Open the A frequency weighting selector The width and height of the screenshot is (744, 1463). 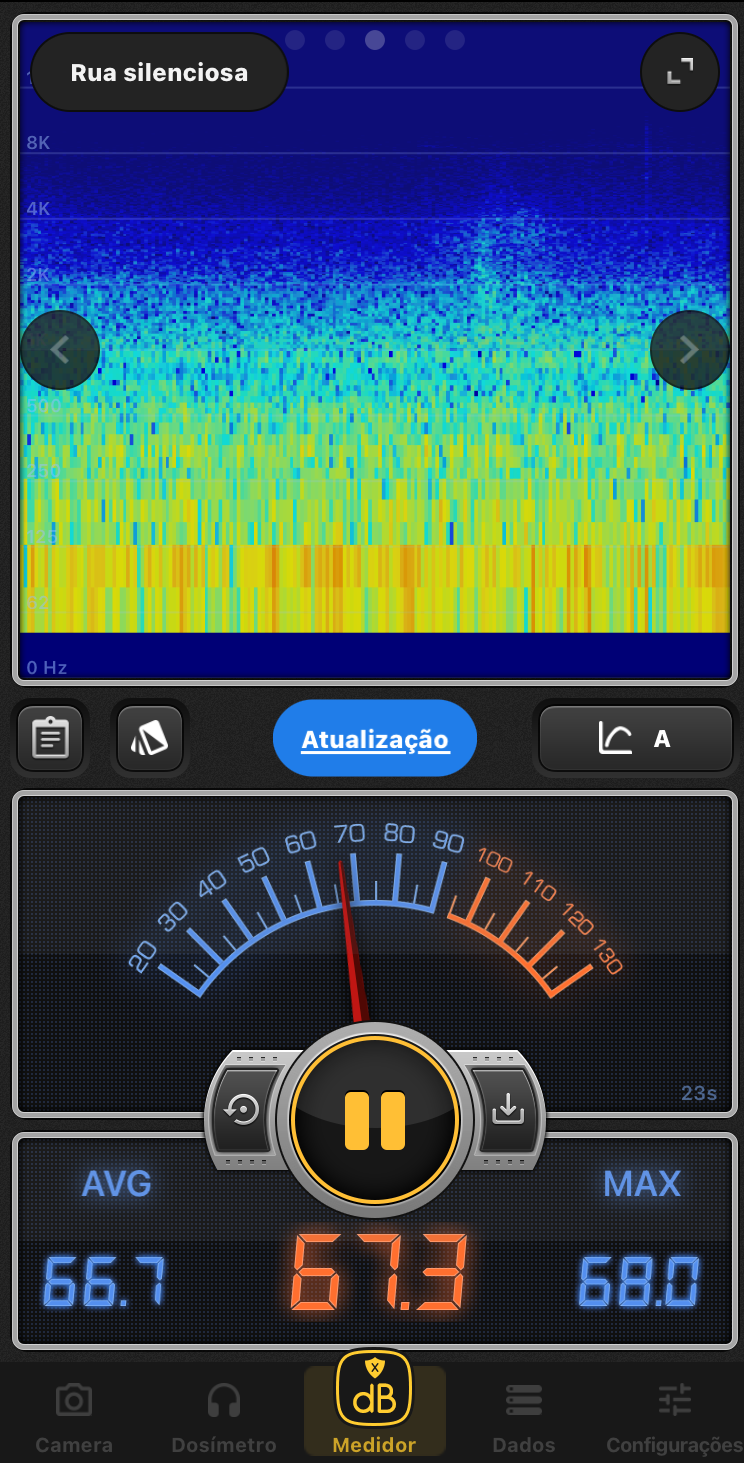click(x=636, y=739)
